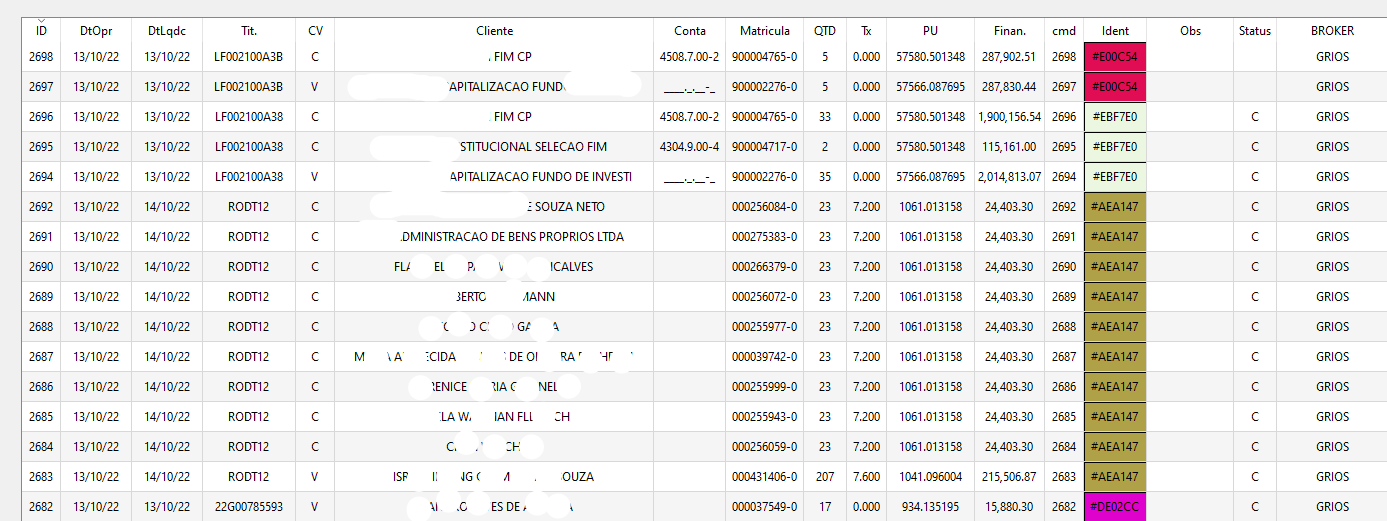Click the PU column header
The height and width of the screenshot is (521, 1387).
(931, 31)
